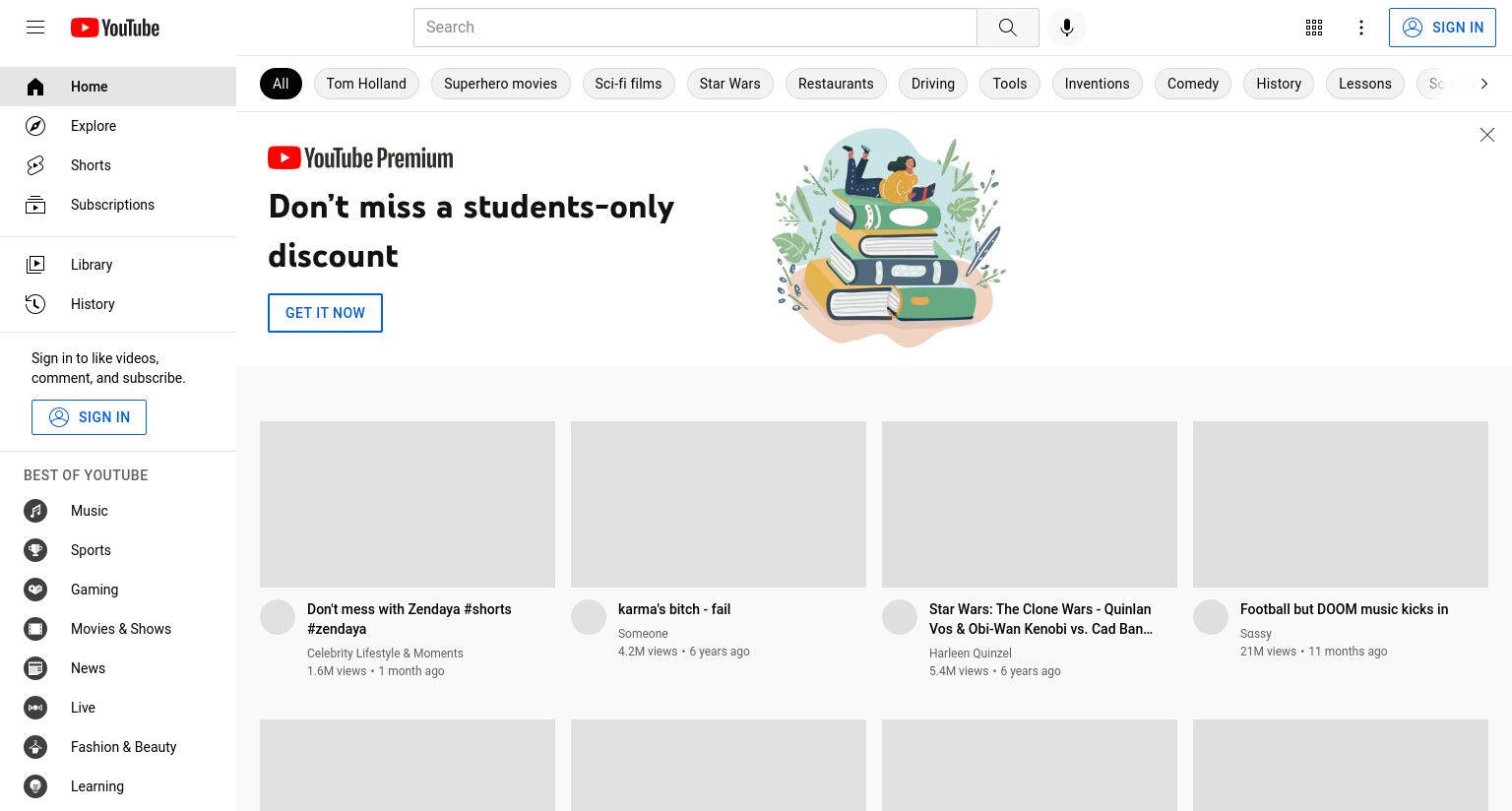Select the All filter chip

281,84
